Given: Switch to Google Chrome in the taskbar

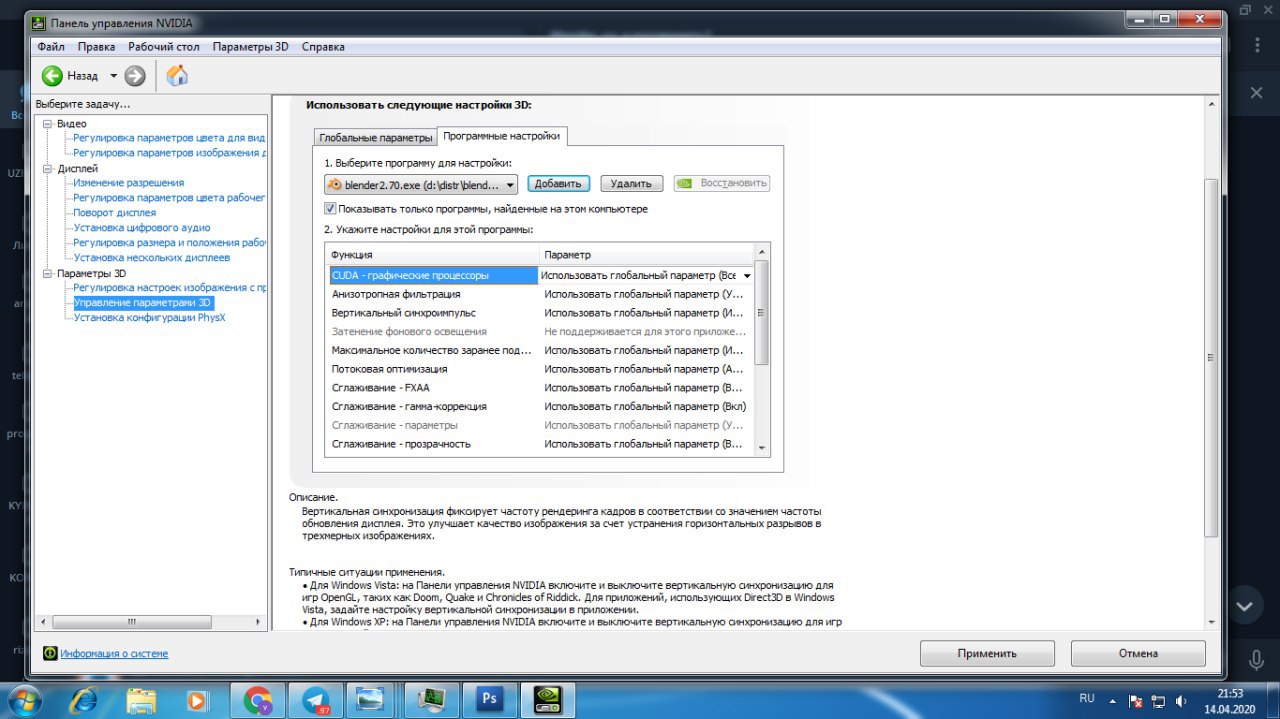Looking at the screenshot, I should click(258, 699).
